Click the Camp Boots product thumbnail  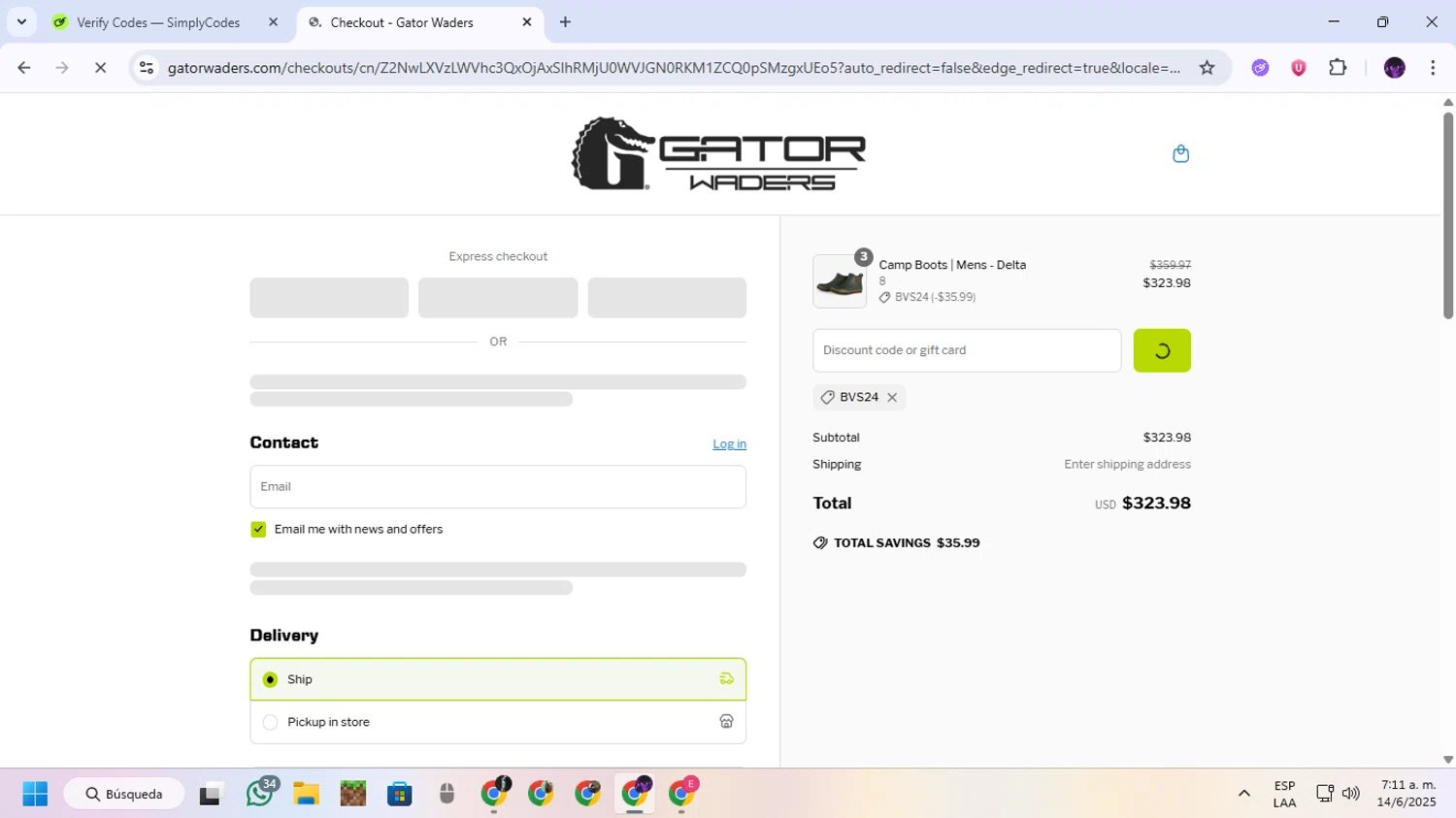tap(840, 281)
